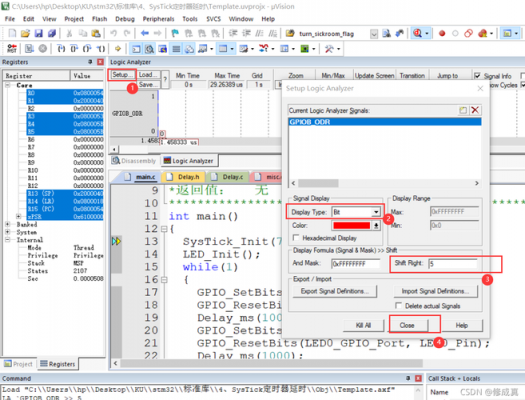Open the turn_sickroom_flag search dropdown
The width and height of the screenshot is (525, 400).
click(x=374, y=33)
